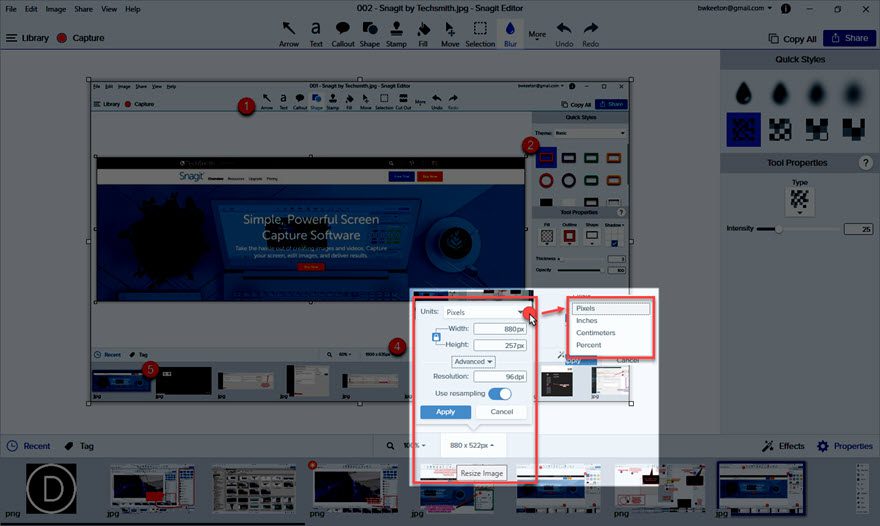Open the Share menu in menu bar
880x526 pixels.
click(x=84, y=9)
